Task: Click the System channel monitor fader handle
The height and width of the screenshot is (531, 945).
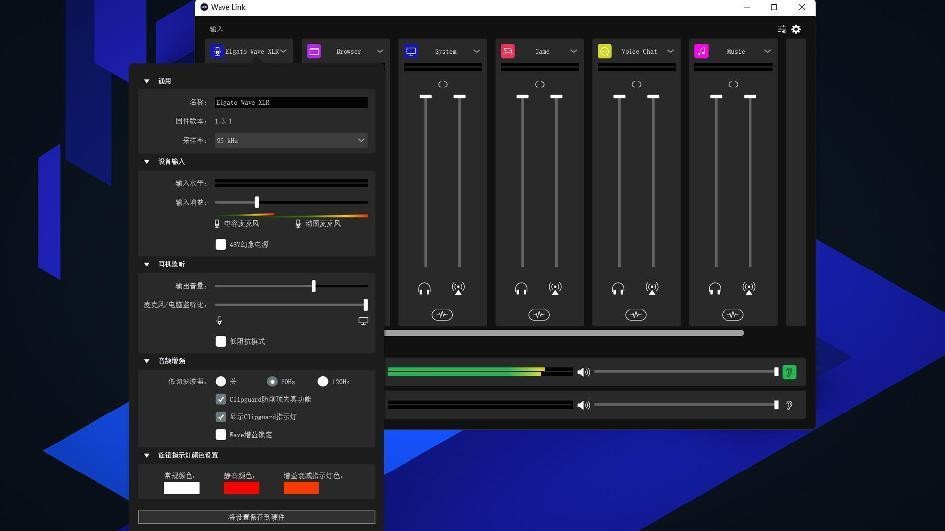Action: point(425,96)
